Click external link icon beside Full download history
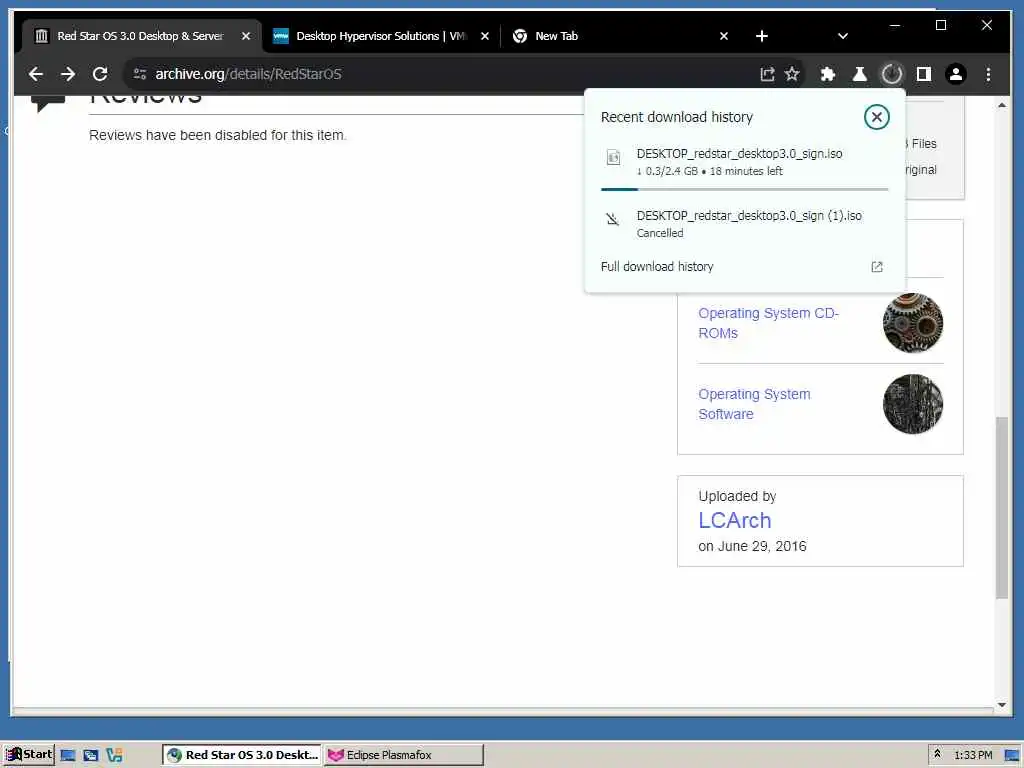Image resolution: width=1024 pixels, height=768 pixels. 876,266
